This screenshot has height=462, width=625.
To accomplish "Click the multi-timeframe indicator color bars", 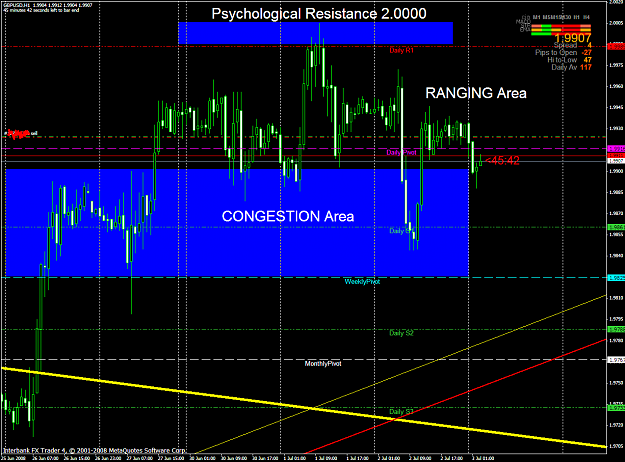I will (x=561, y=29).
